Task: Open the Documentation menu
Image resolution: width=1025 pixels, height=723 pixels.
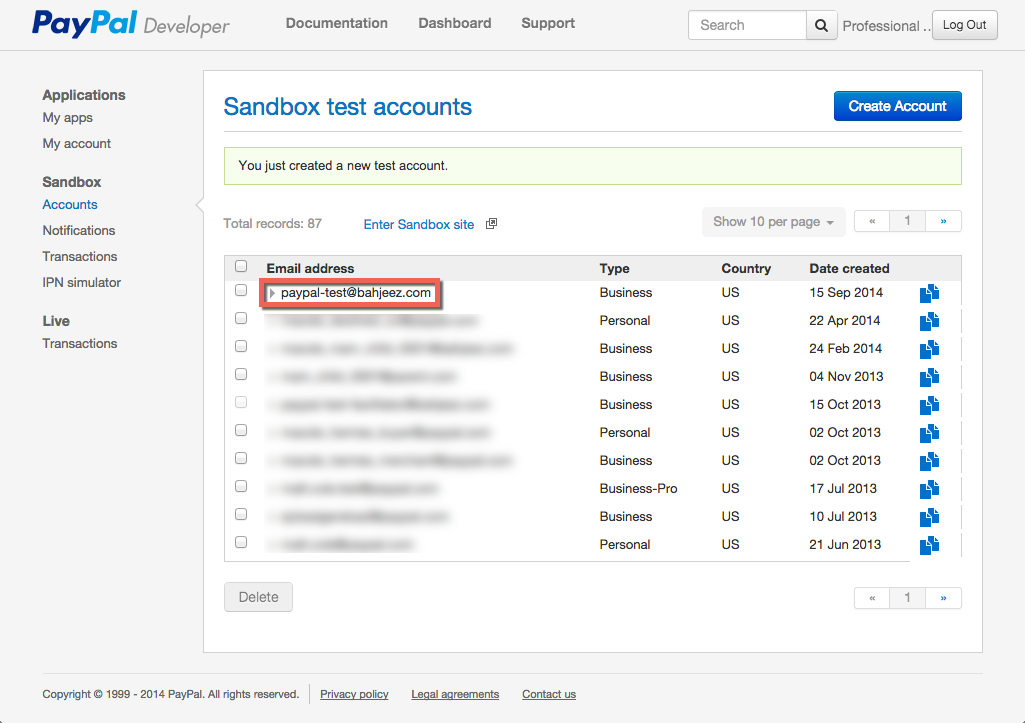Action: (x=337, y=23)
